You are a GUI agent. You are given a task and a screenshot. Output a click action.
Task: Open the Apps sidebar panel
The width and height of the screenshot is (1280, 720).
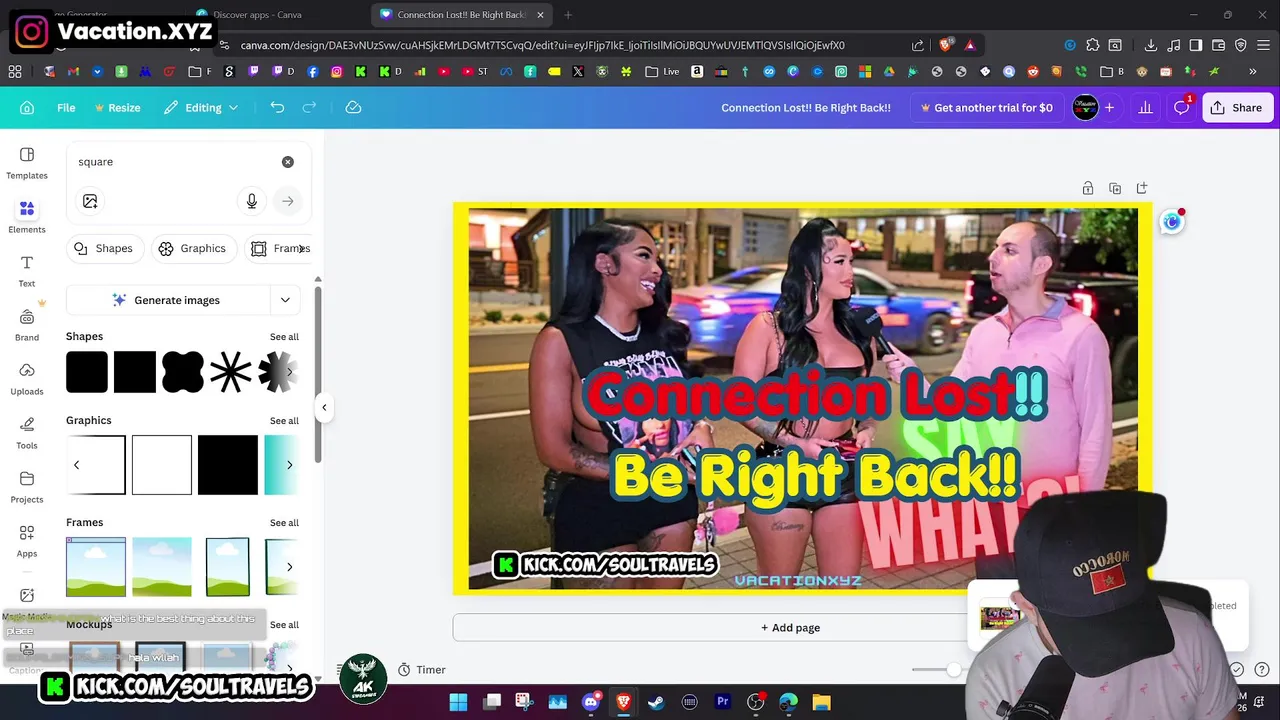point(27,541)
